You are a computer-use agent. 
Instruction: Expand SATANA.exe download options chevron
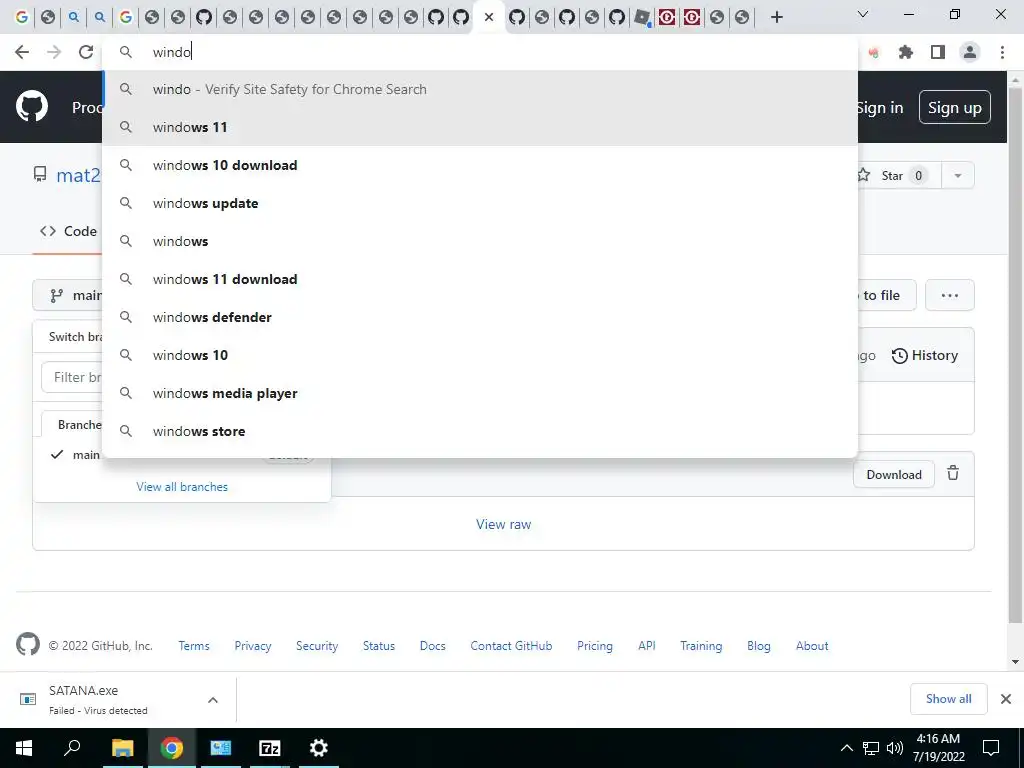[213, 700]
